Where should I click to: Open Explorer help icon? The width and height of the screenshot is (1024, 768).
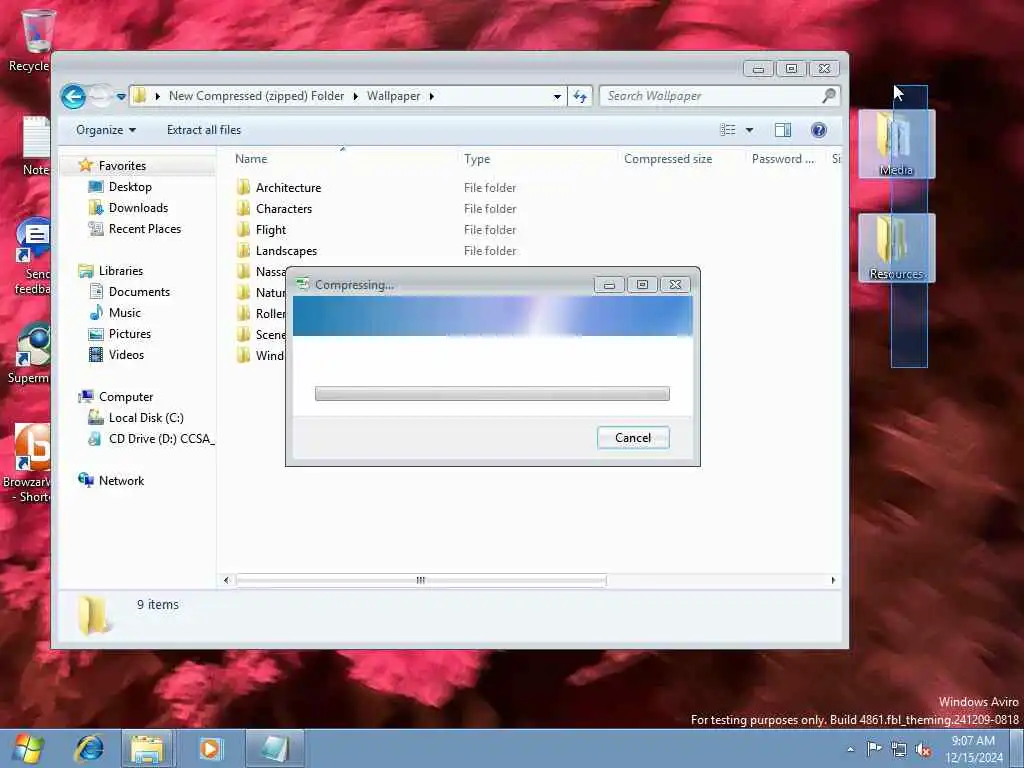coord(818,130)
